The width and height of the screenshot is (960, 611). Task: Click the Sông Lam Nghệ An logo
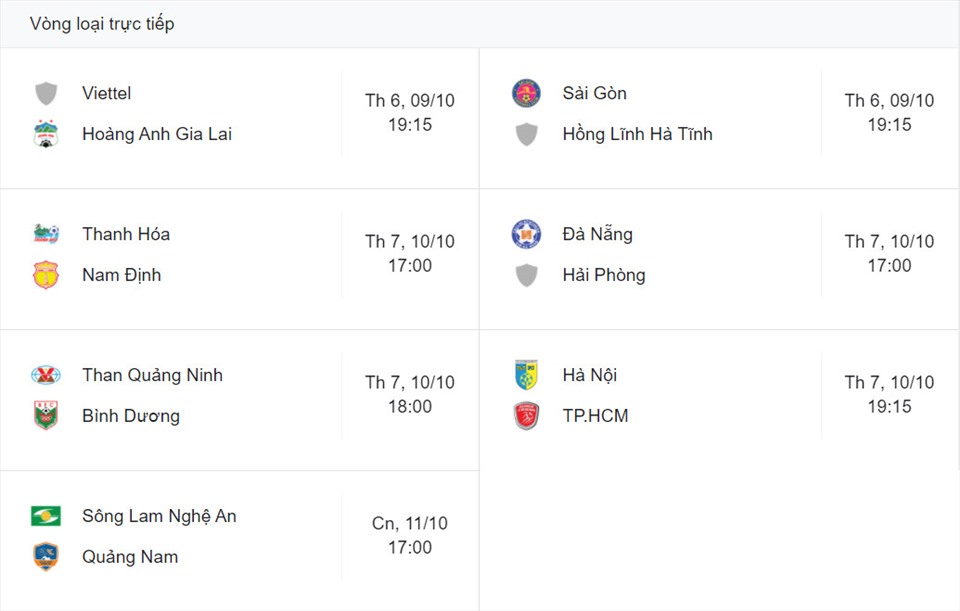(46, 516)
